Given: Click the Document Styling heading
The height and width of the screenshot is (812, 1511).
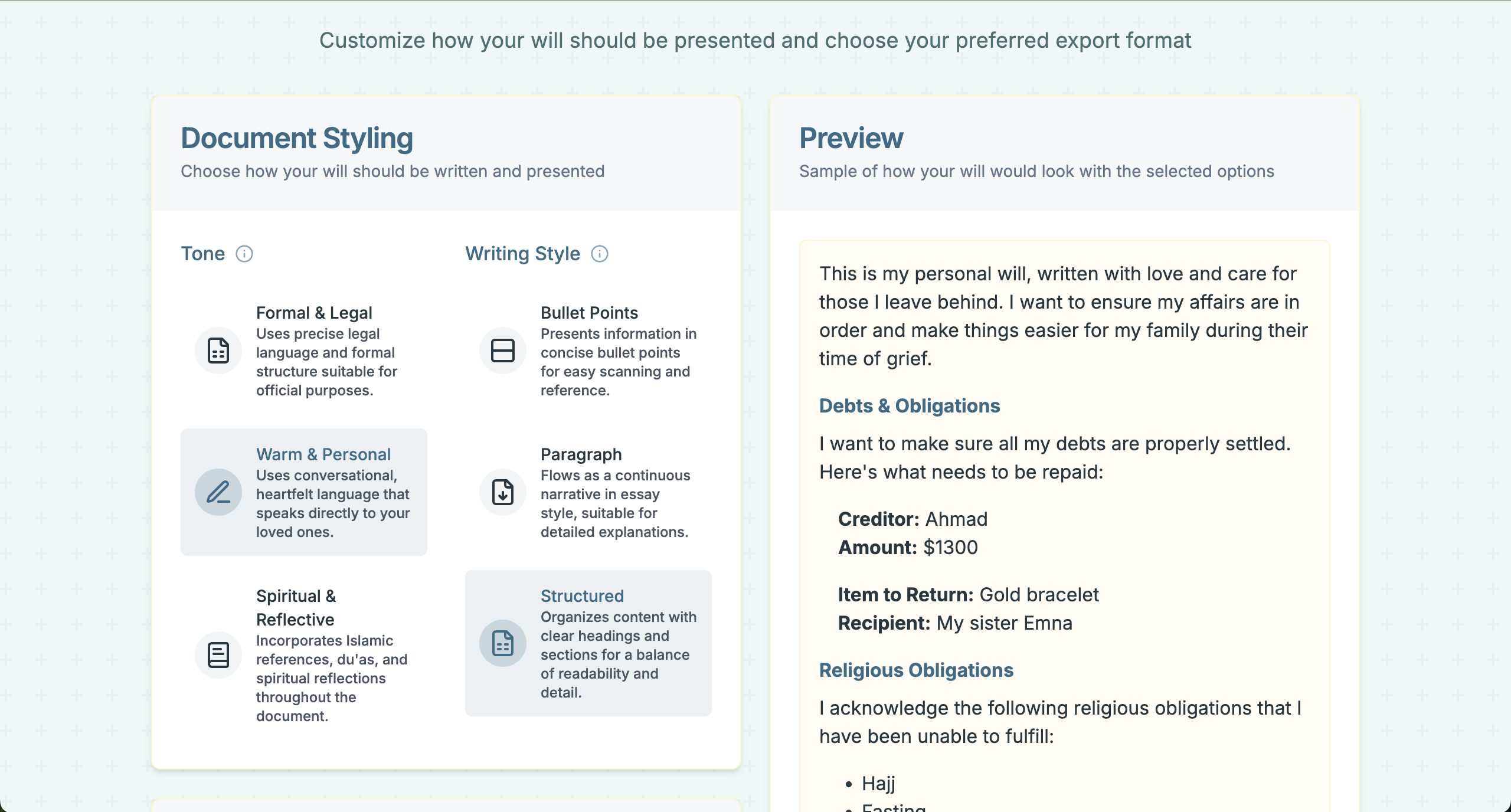Looking at the screenshot, I should pos(297,138).
